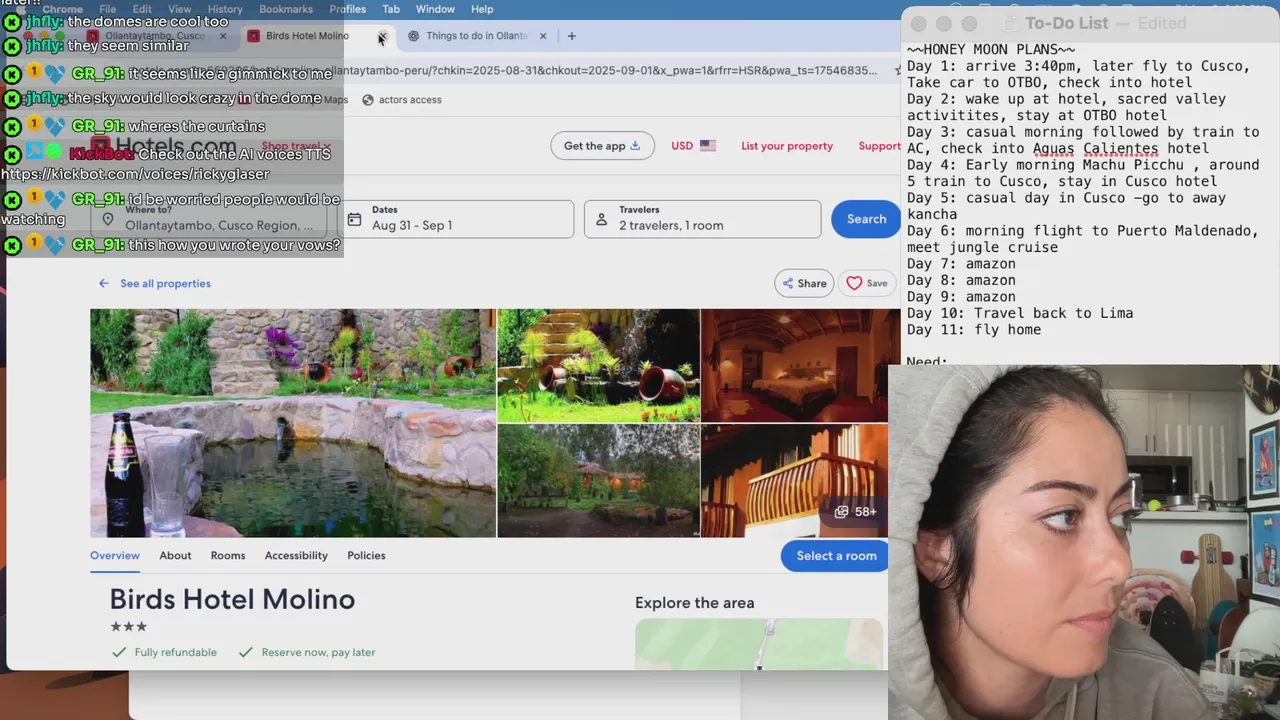Click 'Day 11: fly home' line in To-Do List
Image resolution: width=1280 pixels, height=720 pixels.
(974, 330)
